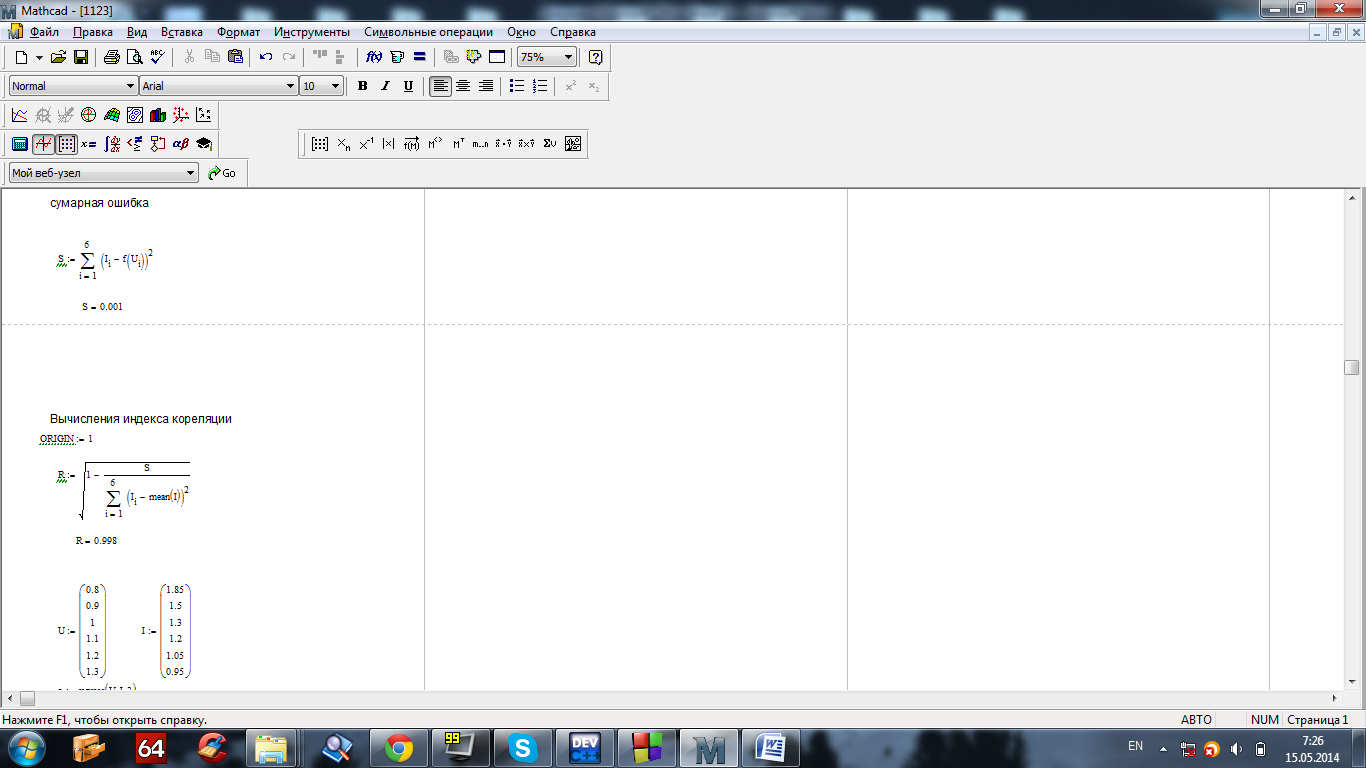
Task: Save the worksheet using the diskette icon
Action: (x=81, y=57)
